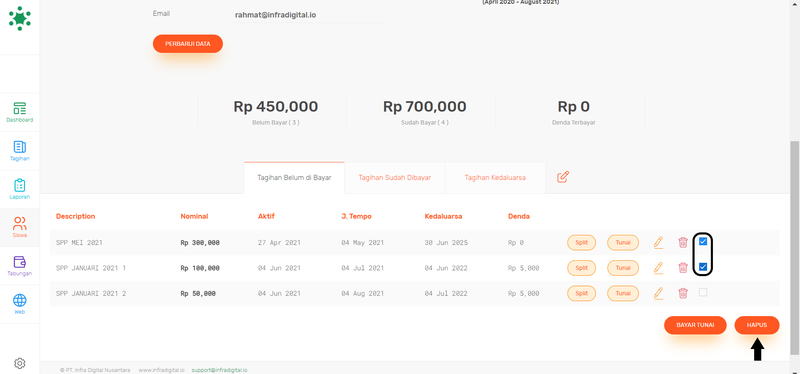Click the PERBARUI DATA button
The height and width of the screenshot is (374, 800).
click(188, 44)
